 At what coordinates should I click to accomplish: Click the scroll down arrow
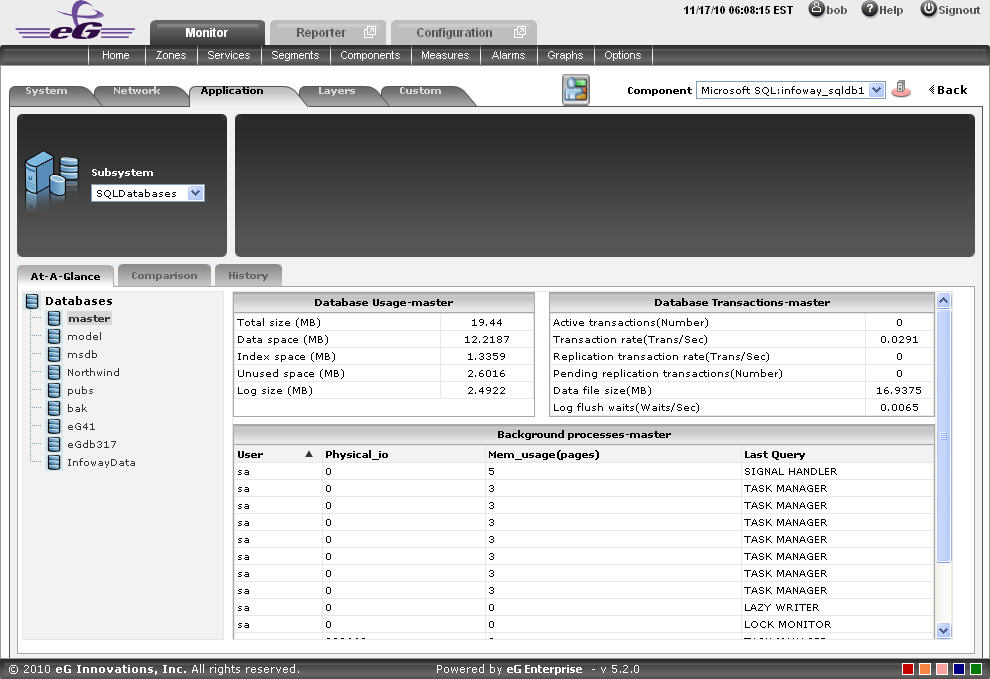pos(944,630)
